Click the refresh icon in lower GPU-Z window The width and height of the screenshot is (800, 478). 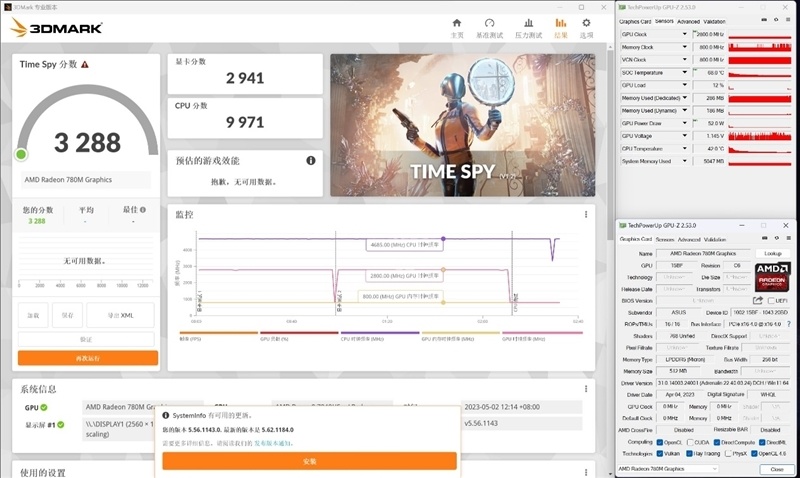pos(777,238)
